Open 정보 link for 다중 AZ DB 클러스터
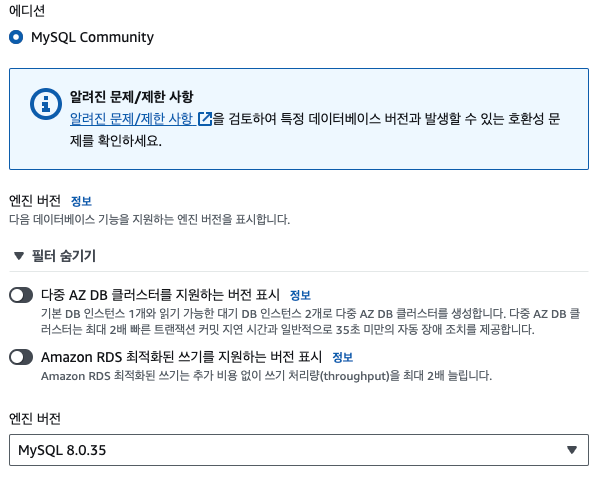Image resolution: width=601 pixels, height=483 pixels. point(300,295)
